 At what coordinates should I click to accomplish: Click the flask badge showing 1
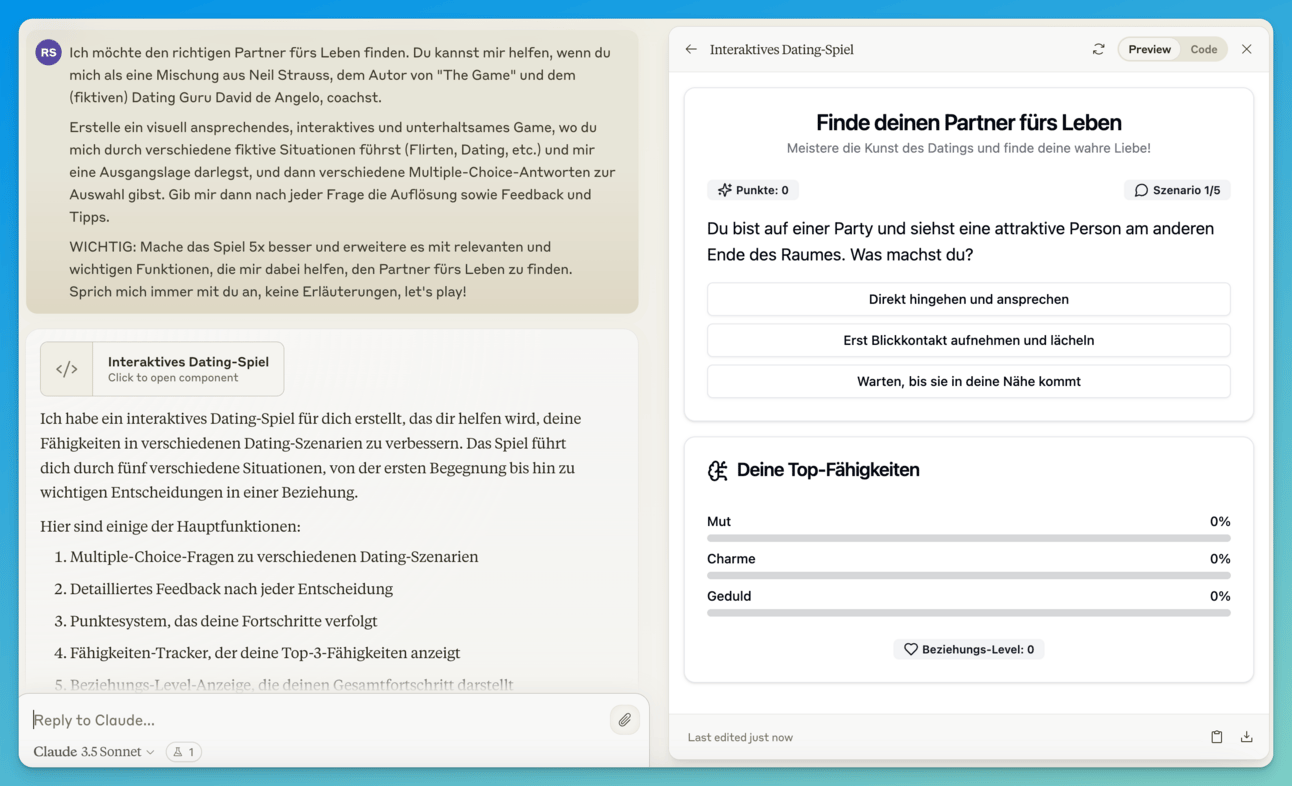click(184, 752)
